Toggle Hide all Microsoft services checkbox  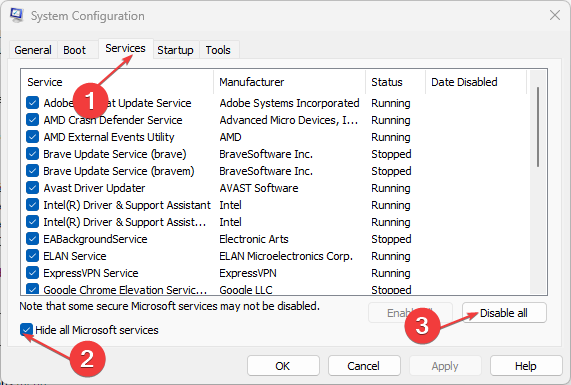26,330
